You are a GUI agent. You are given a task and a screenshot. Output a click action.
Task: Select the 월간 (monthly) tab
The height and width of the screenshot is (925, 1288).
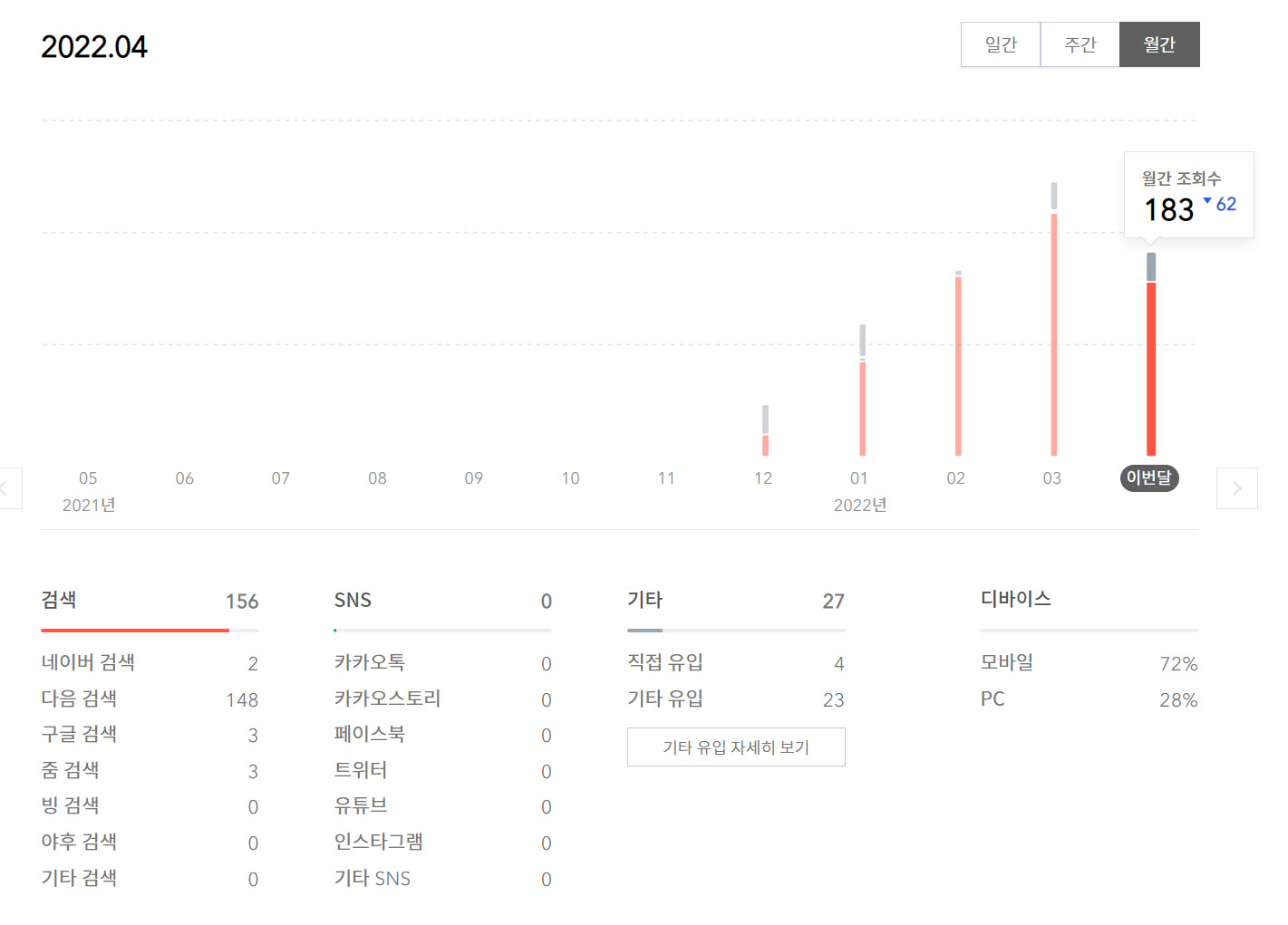(x=1159, y=43)
